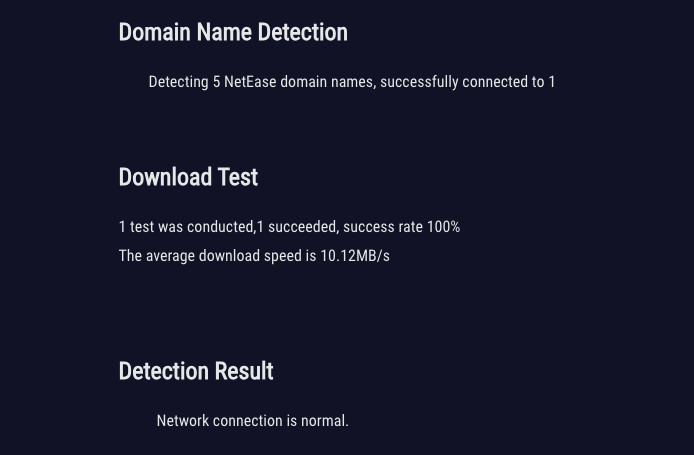
Task: Select the NetEase domain detection result line
Action: (x=351, y=82)
